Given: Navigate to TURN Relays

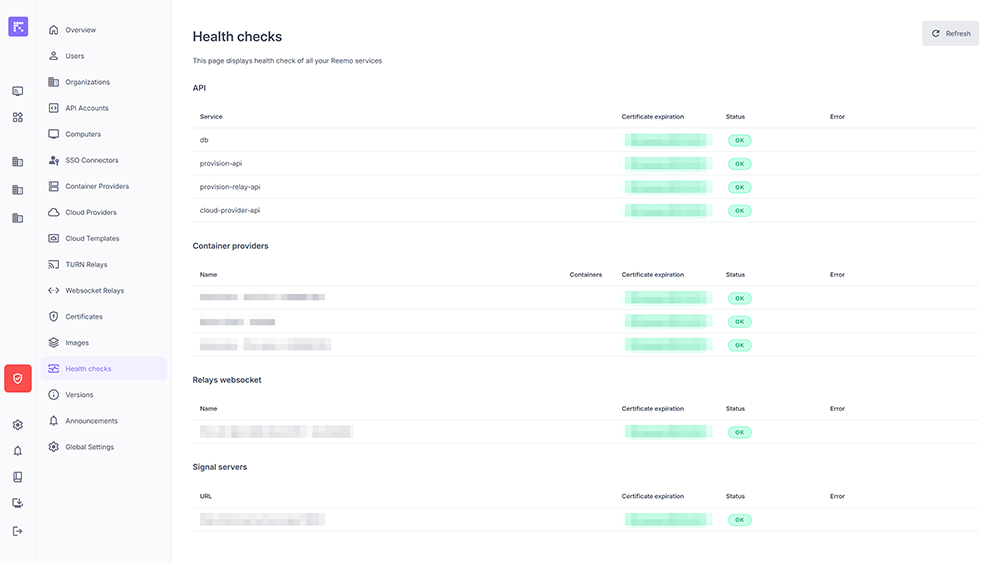Looking at the screenshot, I should click(86, 265).
